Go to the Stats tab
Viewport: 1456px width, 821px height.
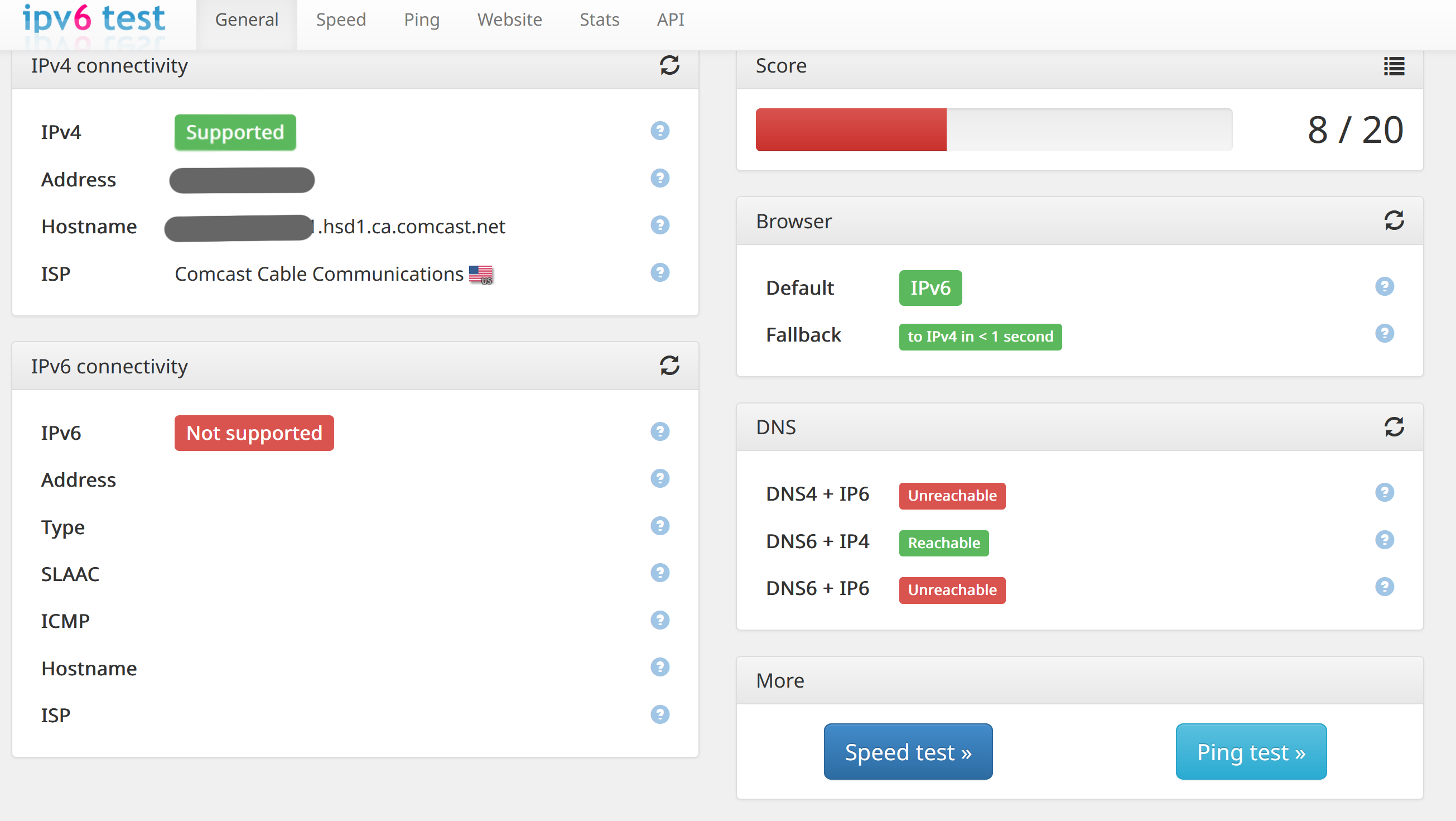(599, 20)
